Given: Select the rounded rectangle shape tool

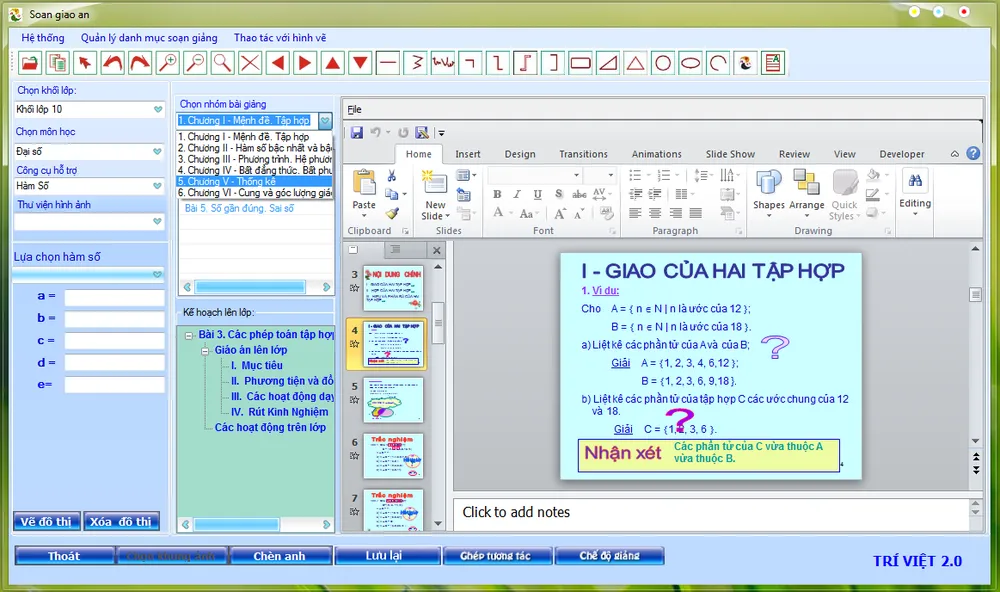Looking at the screenshot, I should (580, 63).
